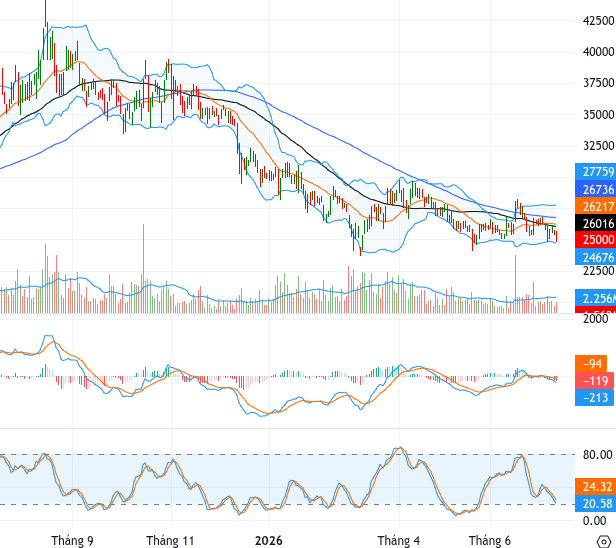Screen dimensions: 616x548
Task: Click the orange 24.32 stochastic label
Action: pyautogui.click(x=596, y=487)
